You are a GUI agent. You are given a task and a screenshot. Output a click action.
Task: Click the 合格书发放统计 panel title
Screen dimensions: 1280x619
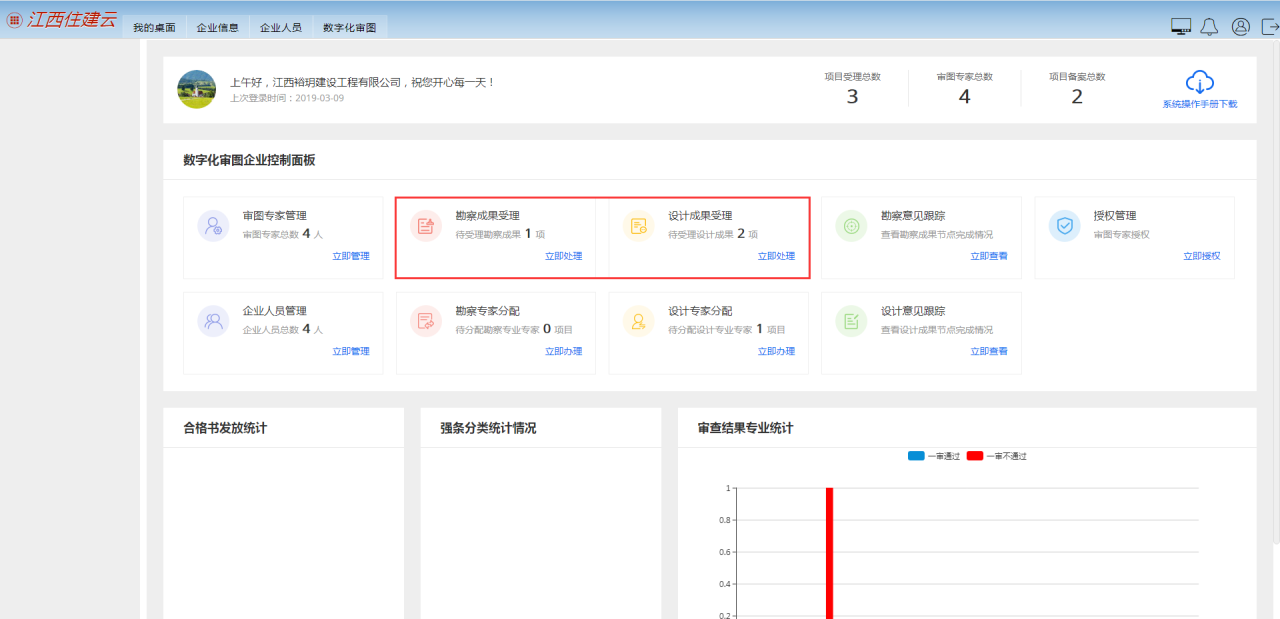tap(225, 428)
